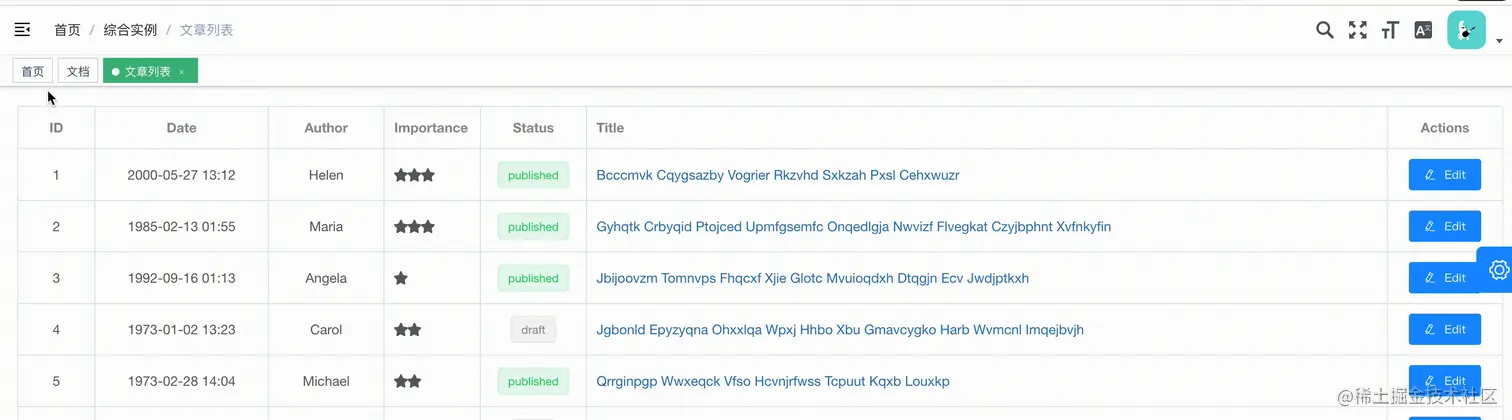Open the article titled Bcccmvk Cqygsazby Vogrier
This screenshot has width=1512, height=420.
tap(778, 175)
